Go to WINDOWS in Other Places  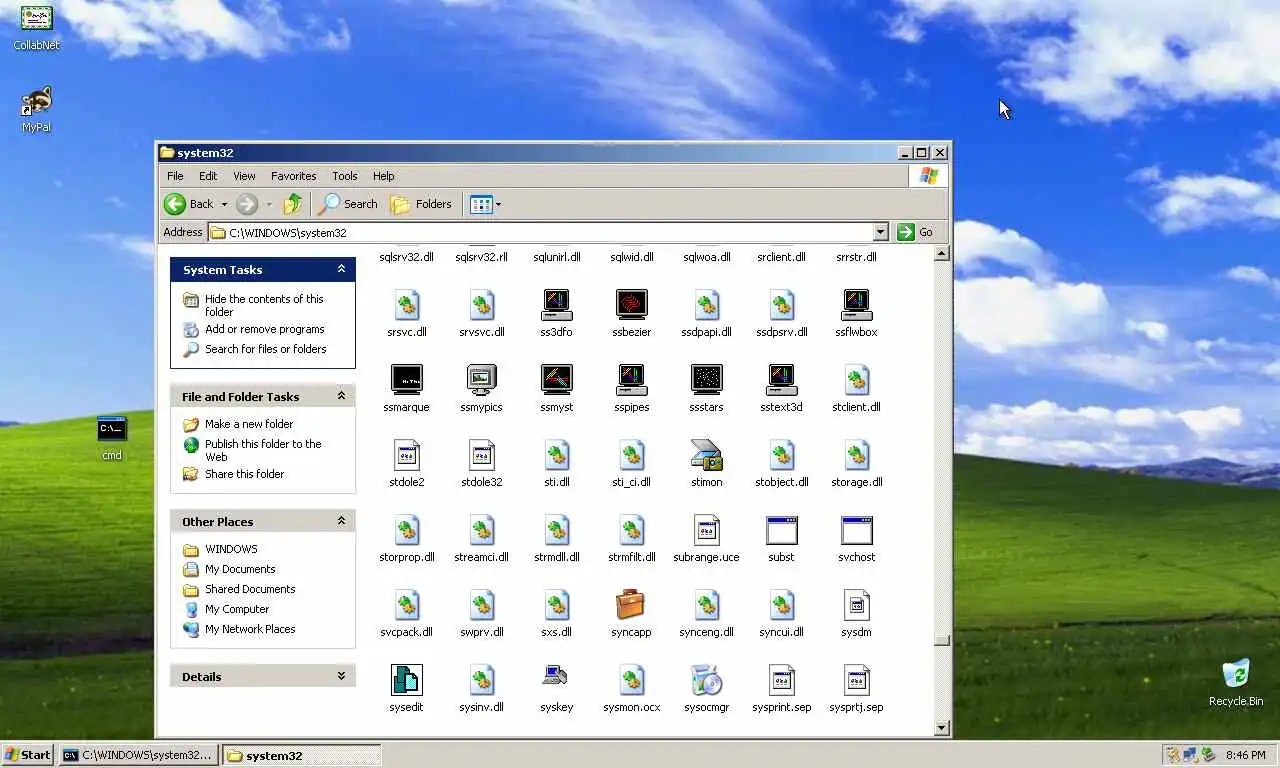pos(231,549)
